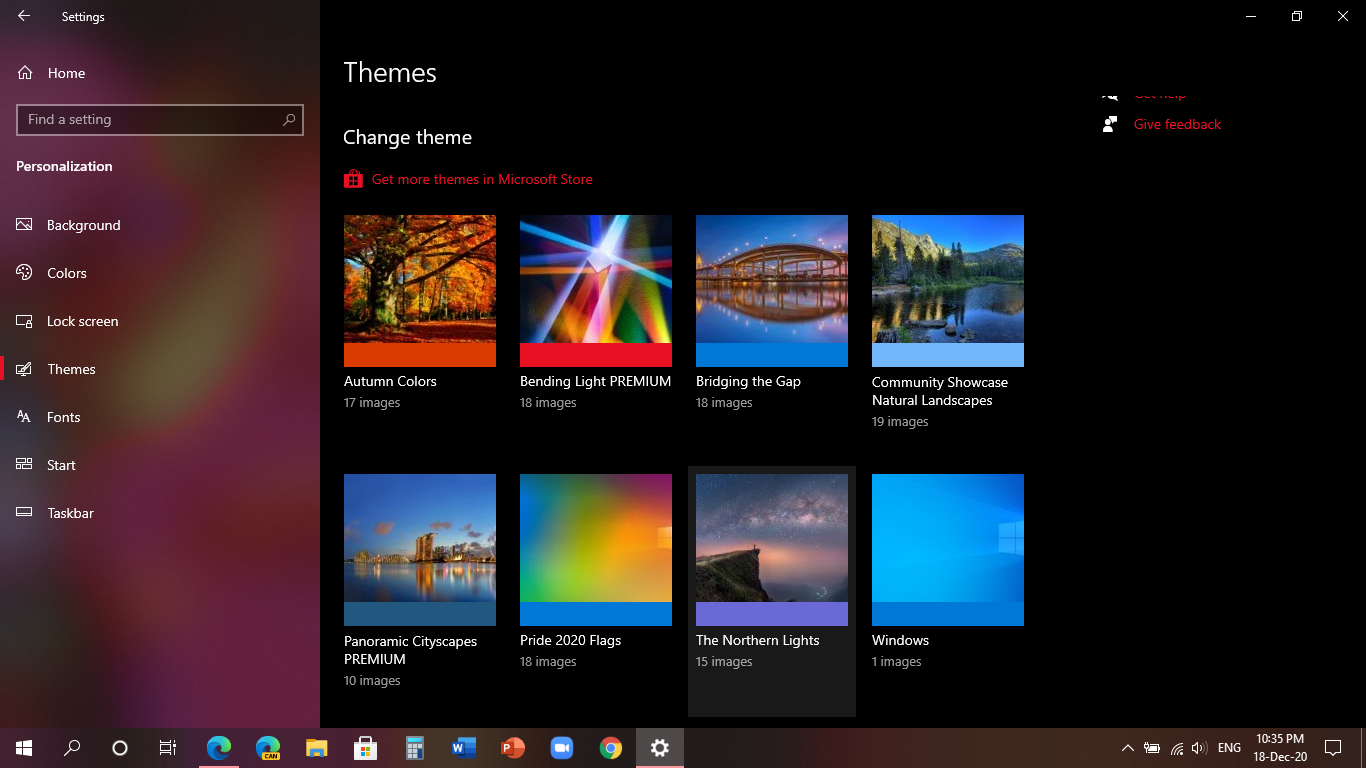Open Colors settings via palette icon
1366x768 pixels.
tap(25, 273)
